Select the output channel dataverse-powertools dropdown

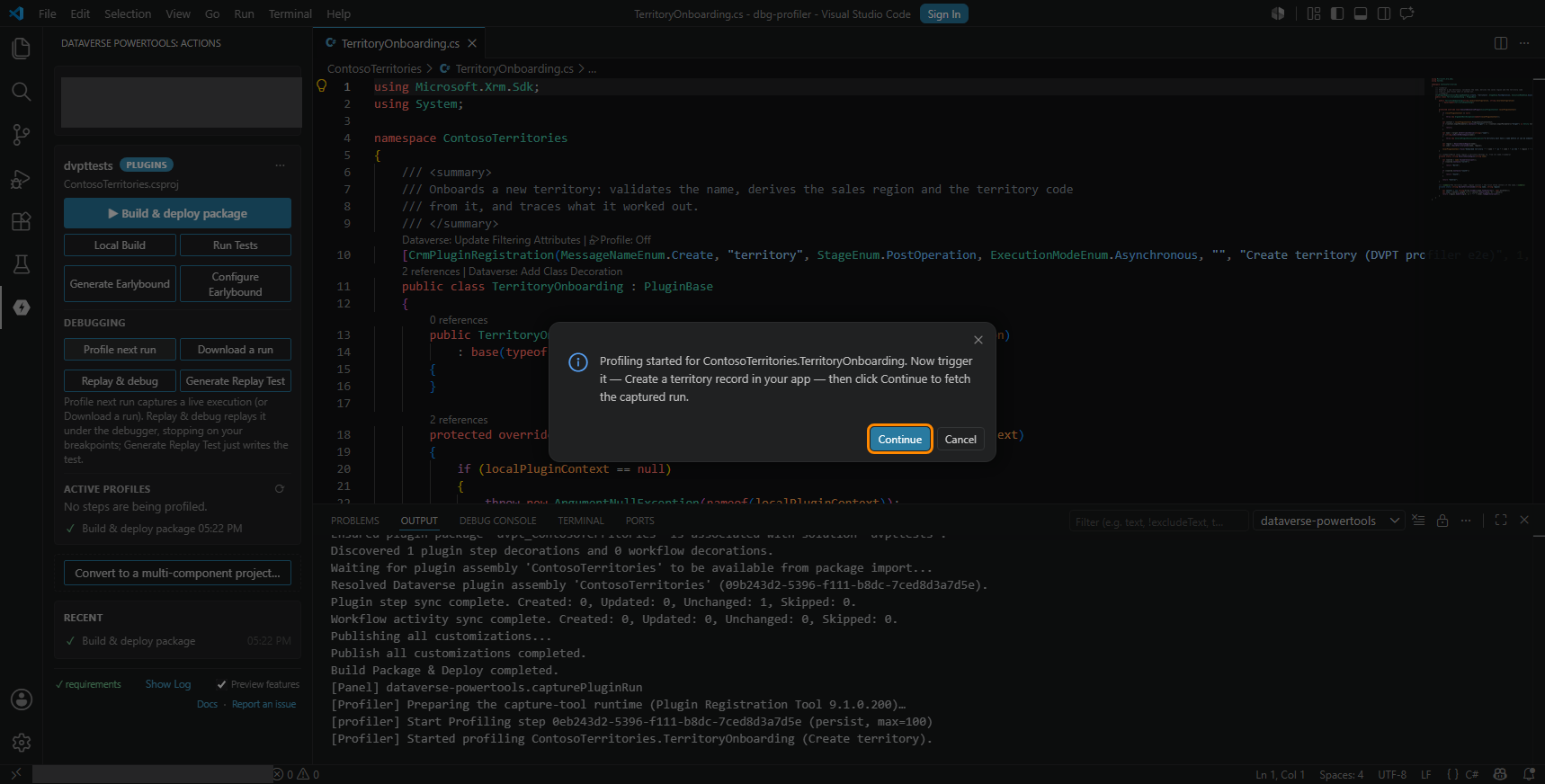click(1329, 521)
